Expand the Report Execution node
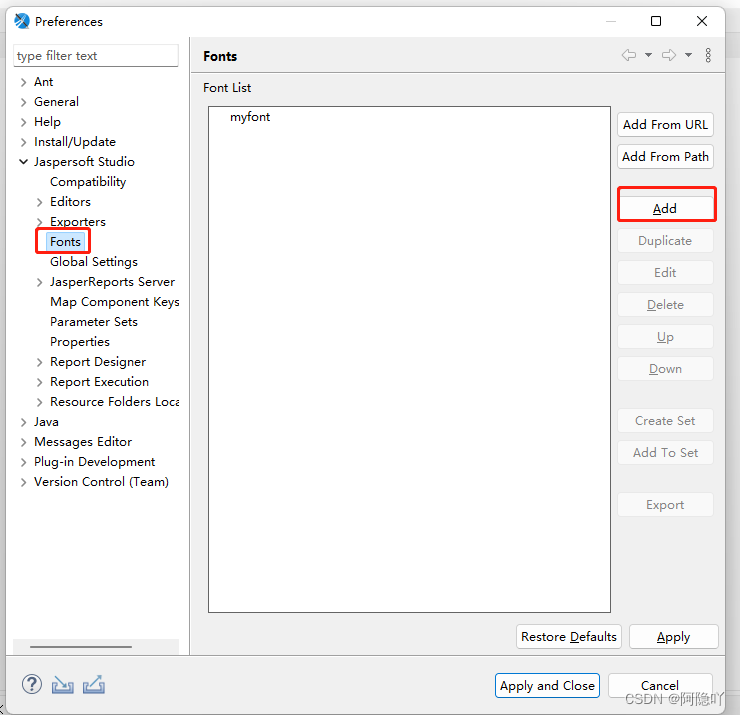Viewport: 740px width, 715px height. pyautogui.click(x=40, y=382)
